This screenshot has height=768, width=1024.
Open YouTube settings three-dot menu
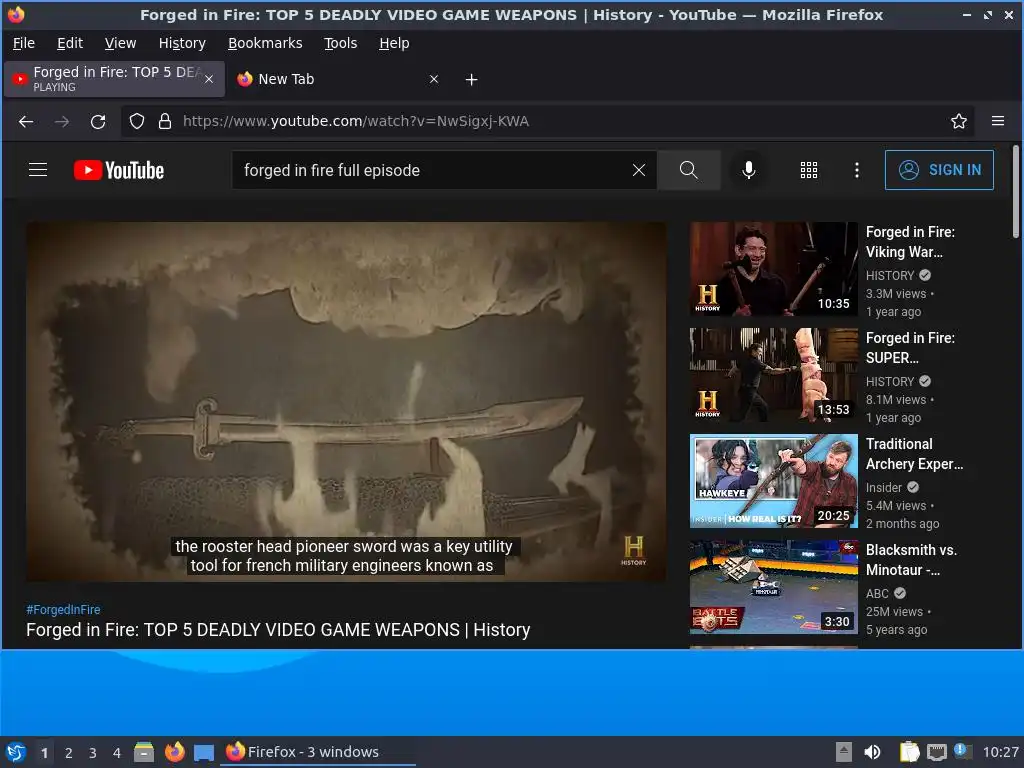coord(857,170)
